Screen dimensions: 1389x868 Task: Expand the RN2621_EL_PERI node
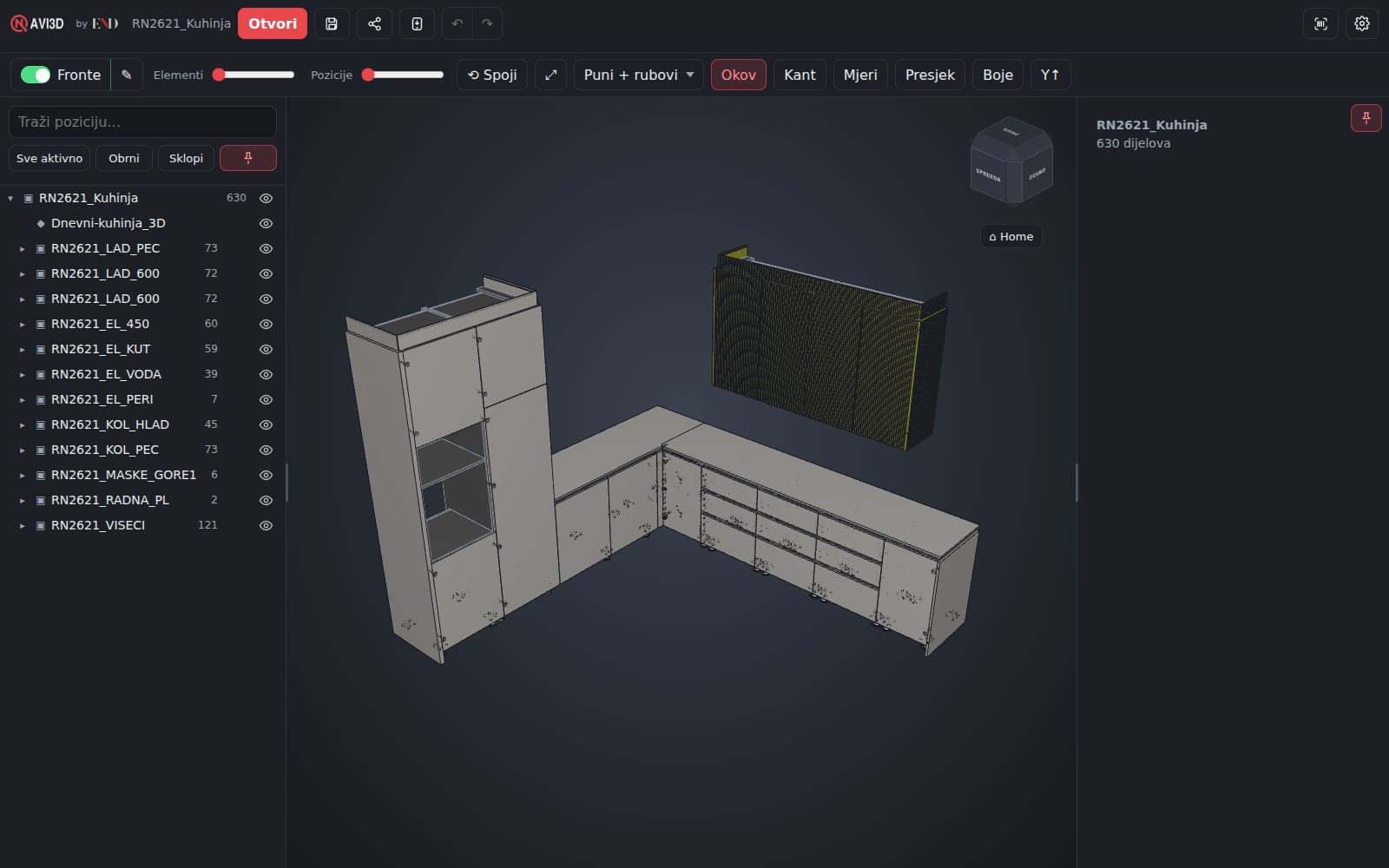[23, 399]
